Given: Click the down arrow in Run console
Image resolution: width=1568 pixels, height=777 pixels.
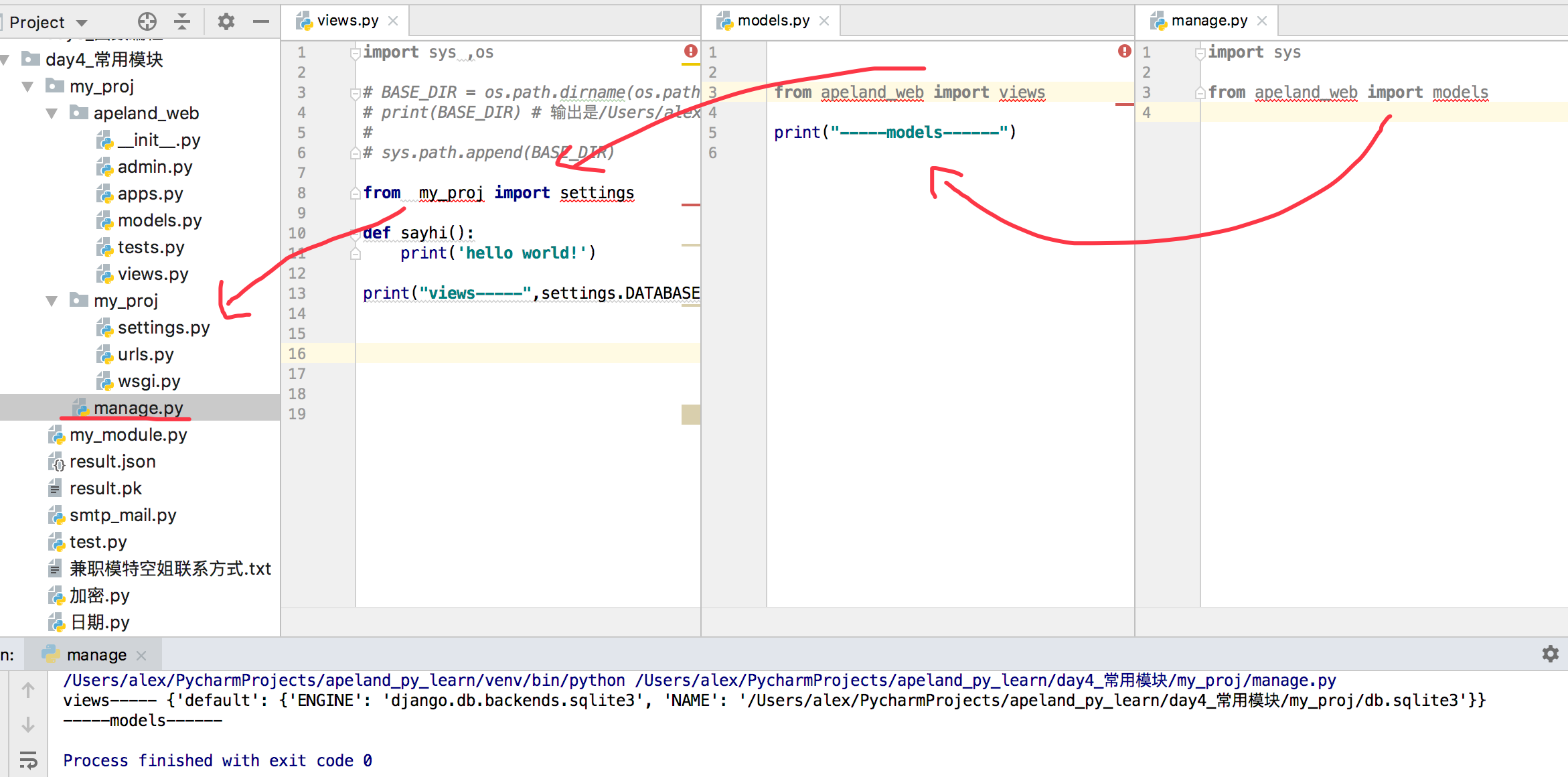Looking at the screenshot, I should pos(28,725).
